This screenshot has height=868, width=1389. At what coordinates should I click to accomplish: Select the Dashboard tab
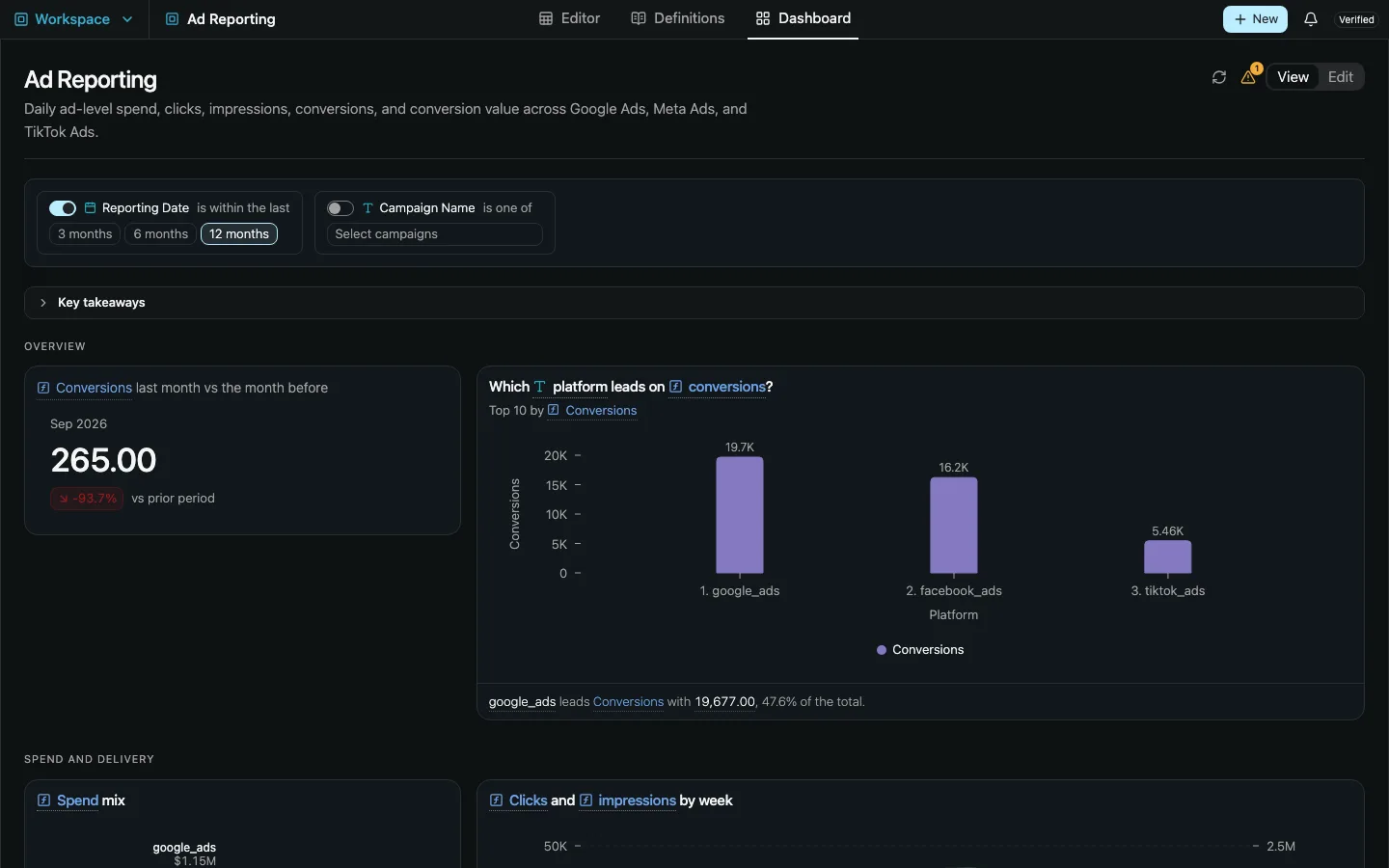pyautogui.click(x=803, y=18)
